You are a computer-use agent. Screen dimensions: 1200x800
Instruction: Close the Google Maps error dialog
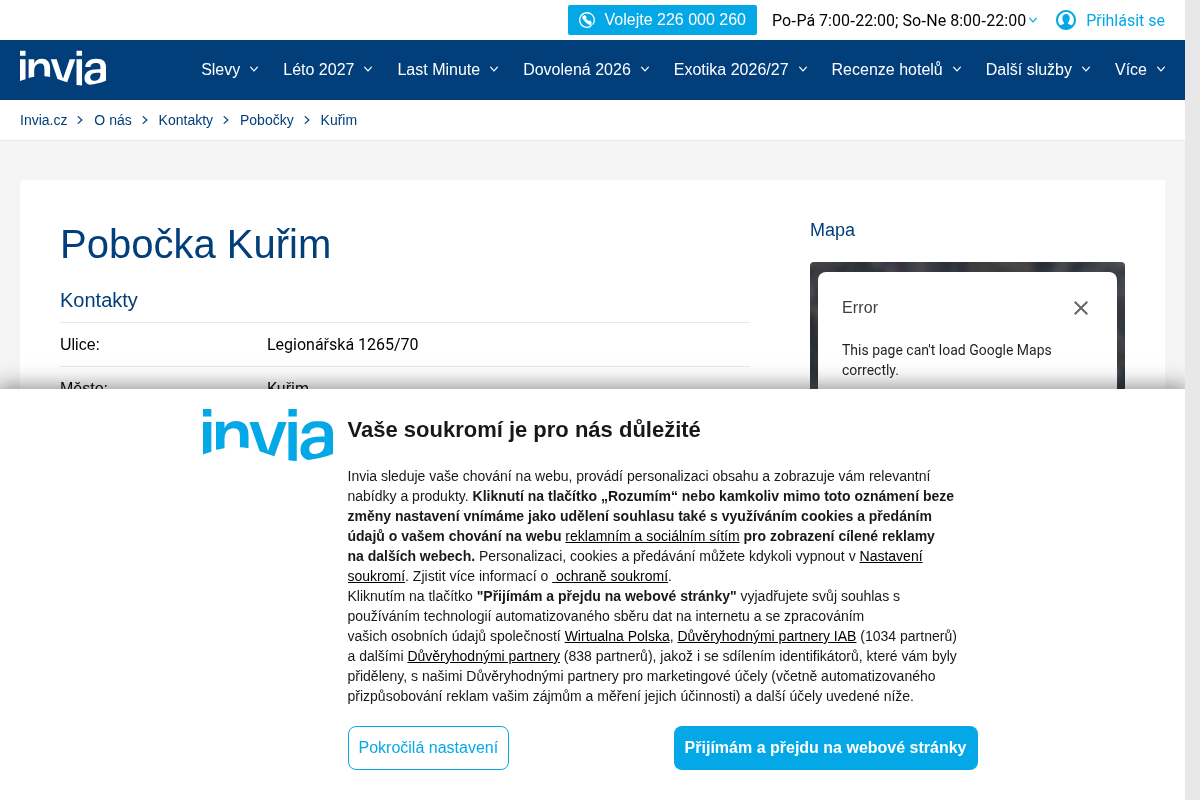point(1081,308)
